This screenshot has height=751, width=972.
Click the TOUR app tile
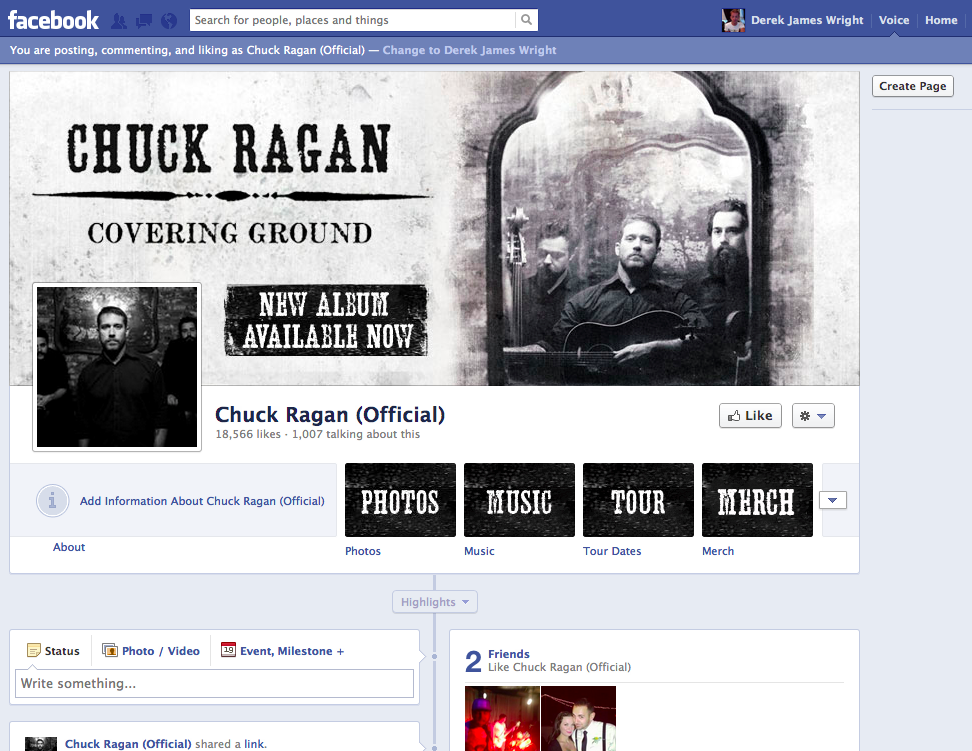638,500
